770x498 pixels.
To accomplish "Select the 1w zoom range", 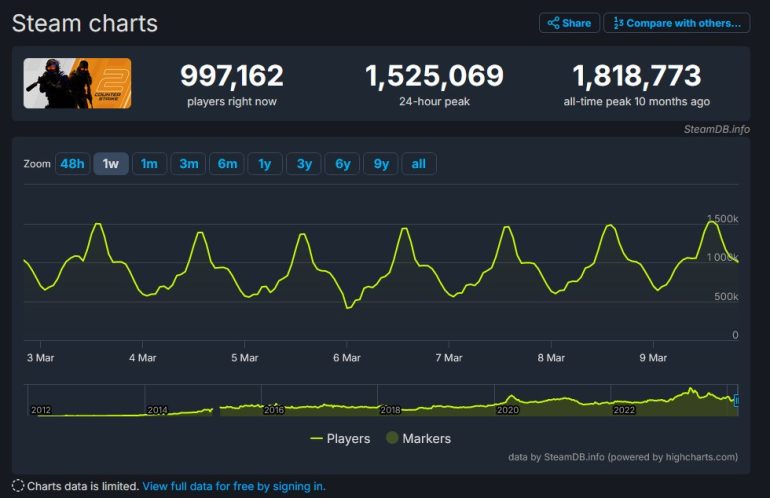I will [111, 164].
